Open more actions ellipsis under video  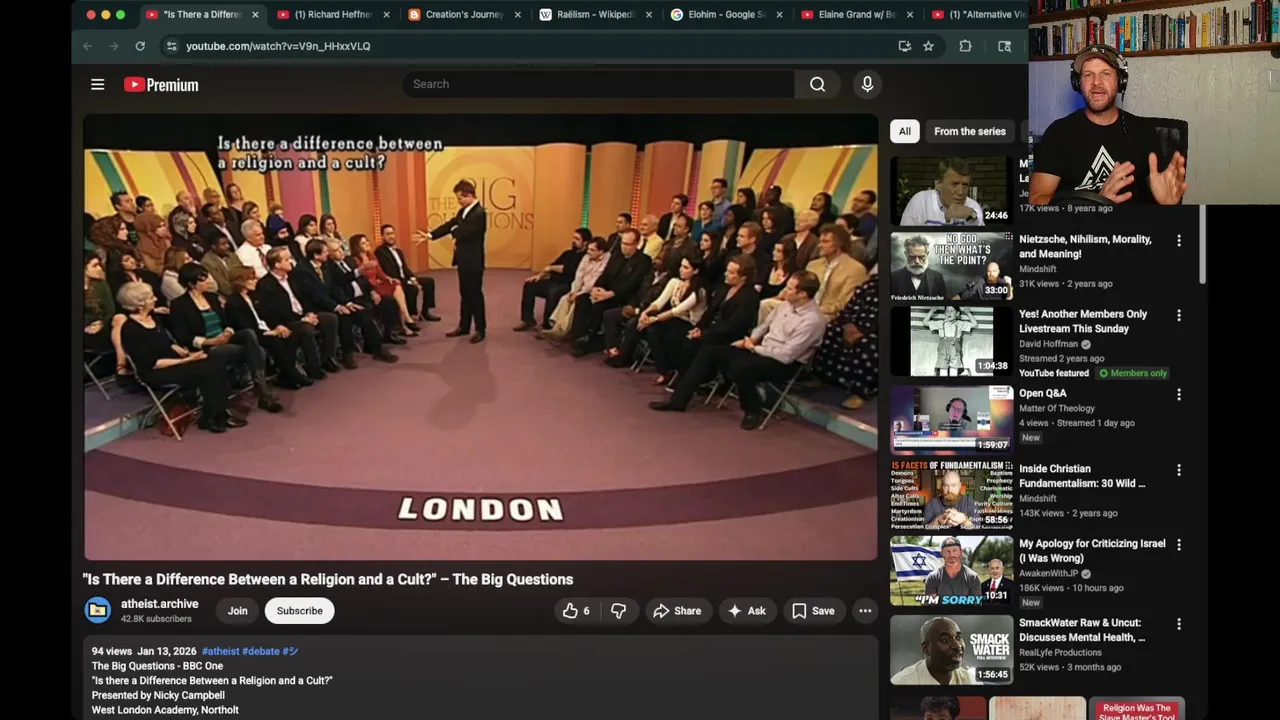tap(865, 611)
